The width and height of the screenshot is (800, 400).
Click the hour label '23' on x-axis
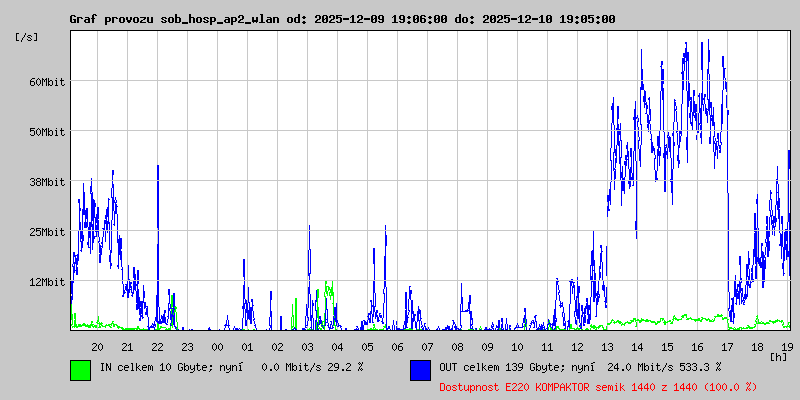click(x=187, y=347)
